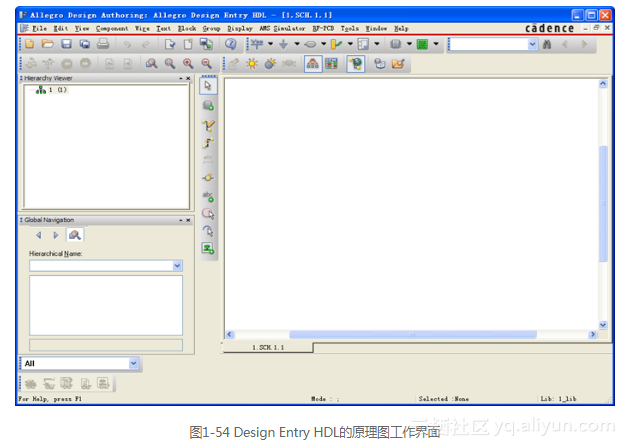The image size is (626, 447).
Task: Click the vertical scrollbar down arrow
Action: coord(603,325)
